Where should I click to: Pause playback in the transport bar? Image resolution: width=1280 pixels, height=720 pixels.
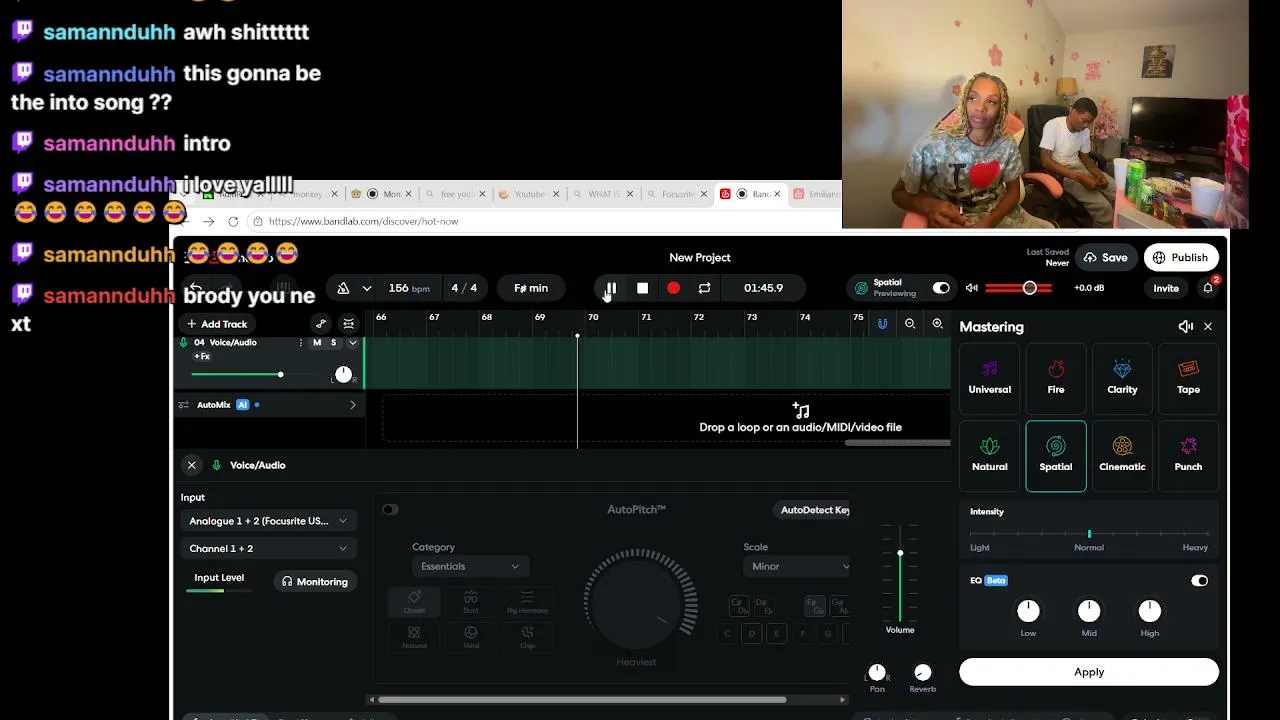pyautogui.click(x=611, y=288)
